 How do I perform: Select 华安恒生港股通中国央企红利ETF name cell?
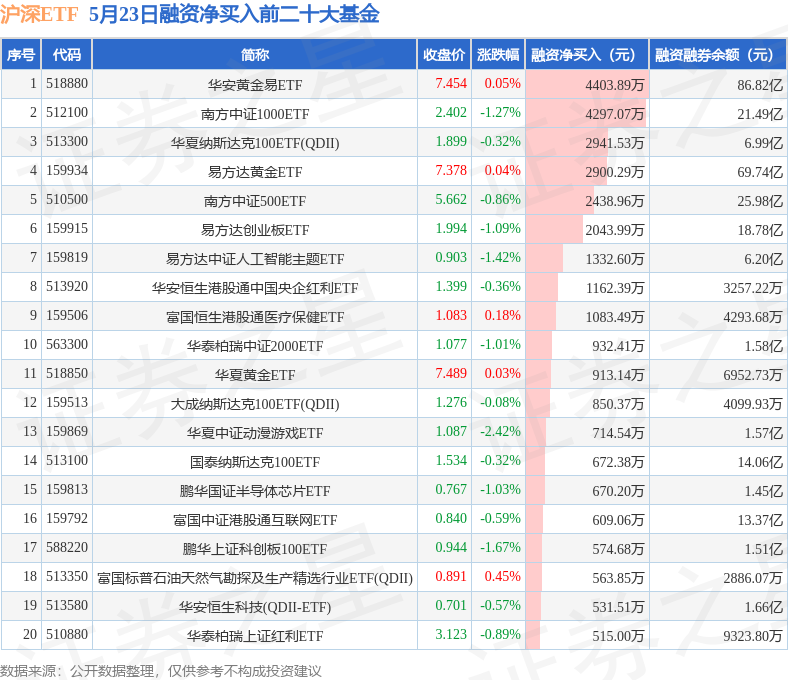point(255,288)
